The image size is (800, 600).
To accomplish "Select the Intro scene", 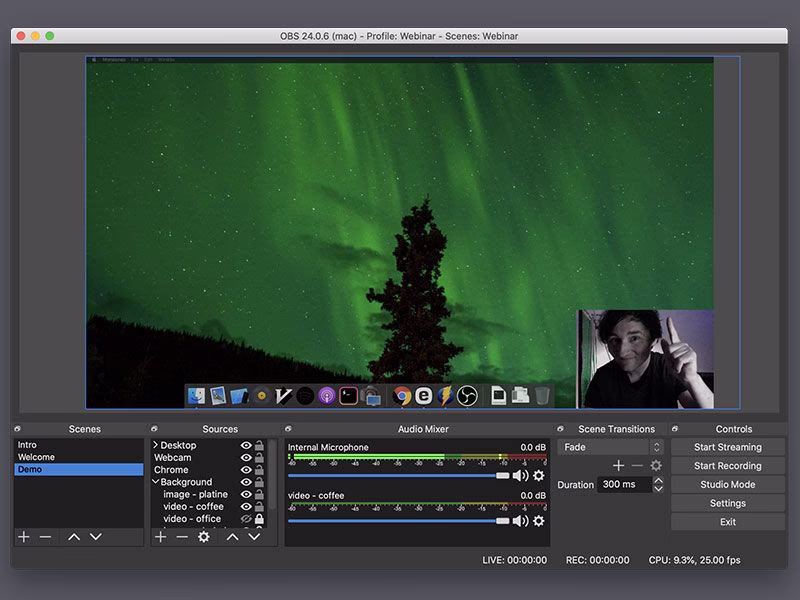I will (x=28, y=445).
